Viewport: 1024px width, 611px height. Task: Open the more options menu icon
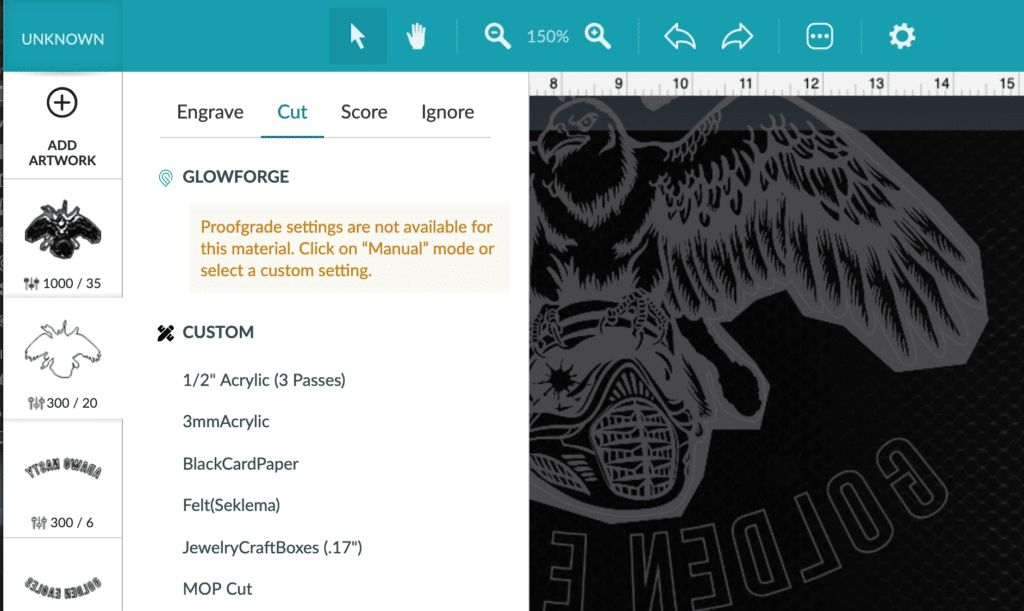pyautogui.click(x=820, y=36)
